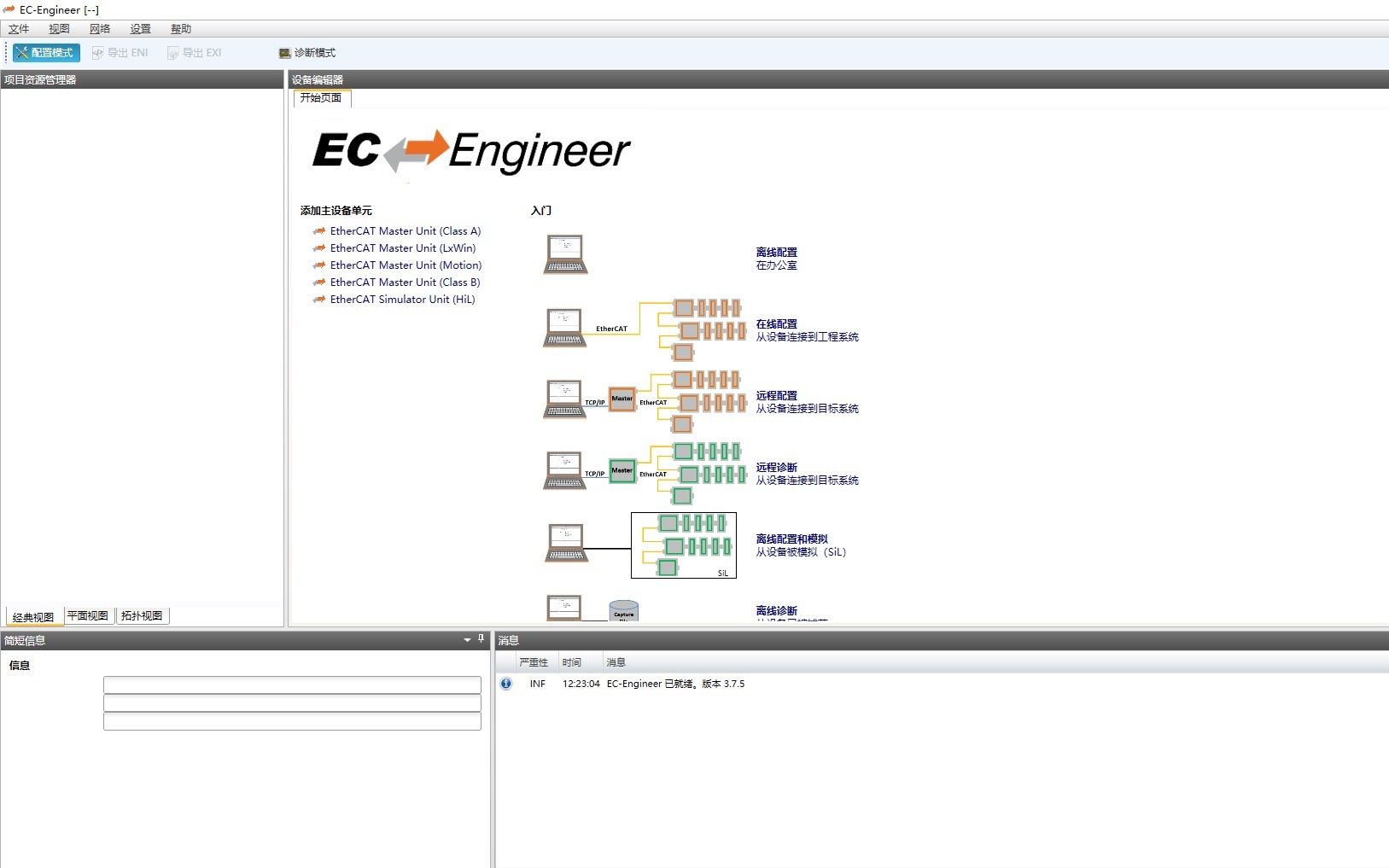Click arrow icon beside HiL simulator unit

pyautogui.click(x=319, y=300)
